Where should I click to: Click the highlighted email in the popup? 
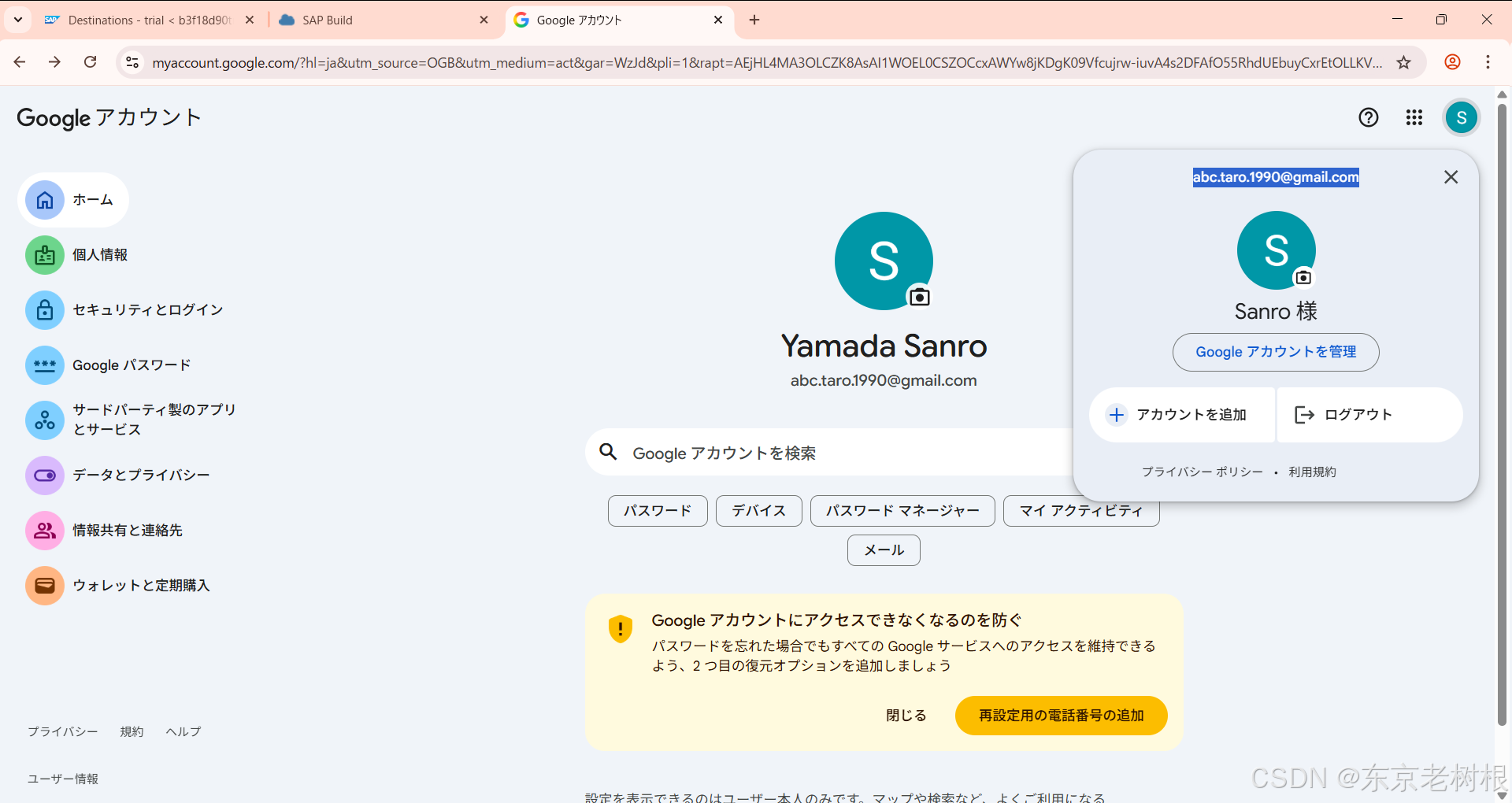(x=1276, y=177)
